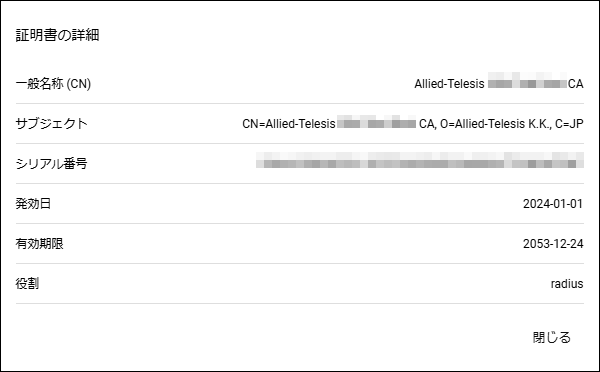Image resolution: width=600 pixels, height=372 pixels.
Task: Click the start date 2024-01-01
Action: 553,204
